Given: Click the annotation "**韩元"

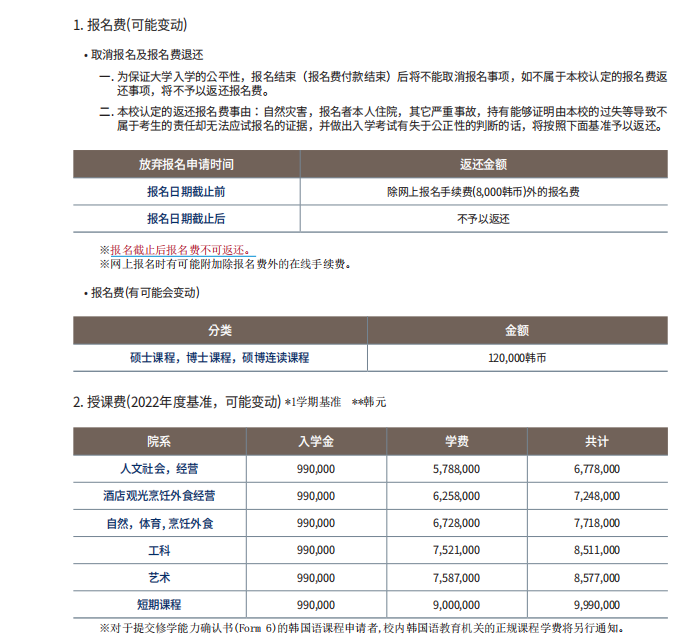Looking at the screenshot, I should coord(369,402).
